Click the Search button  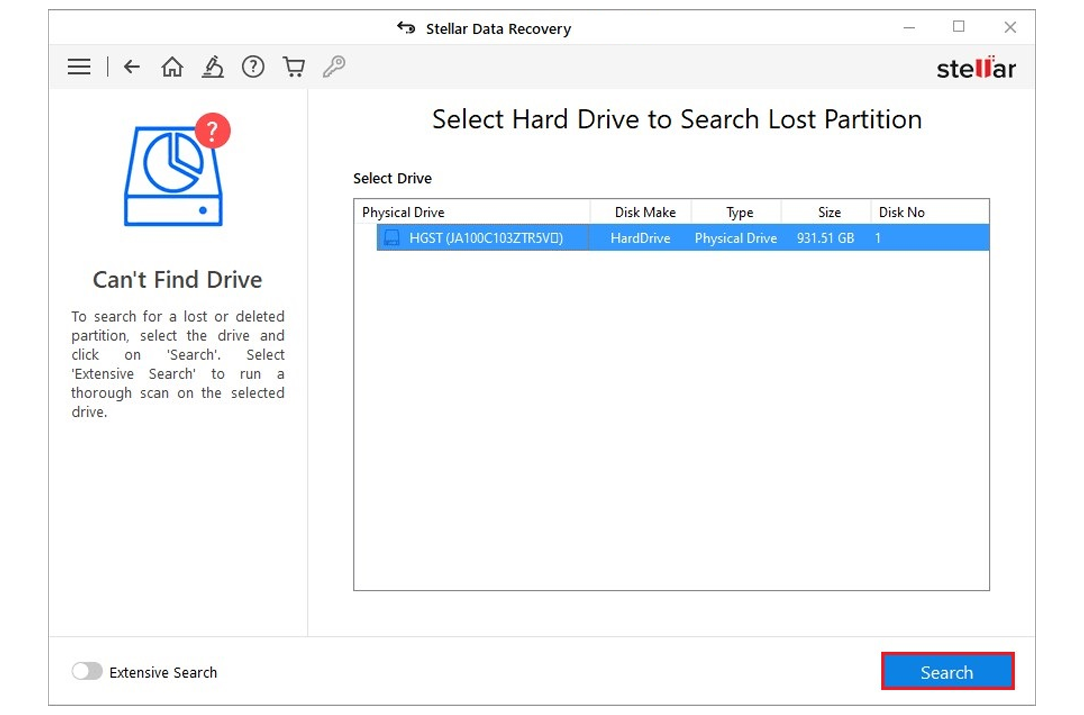[947, 671]
